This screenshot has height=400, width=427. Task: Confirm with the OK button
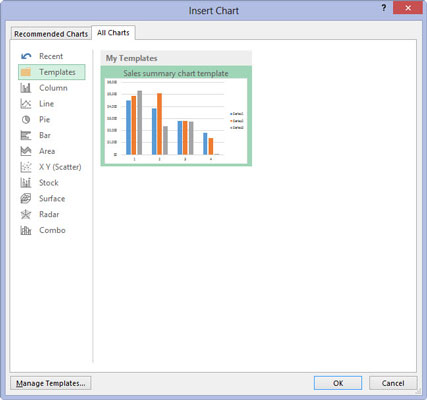tap(338, 383)
